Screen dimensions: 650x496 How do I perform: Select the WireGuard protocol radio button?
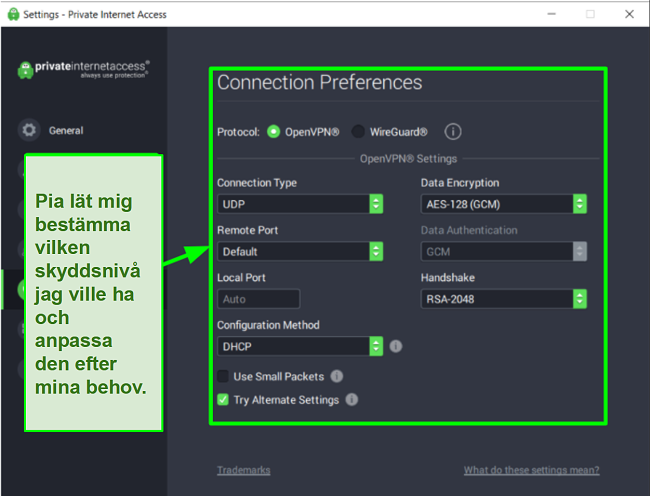[x=358, y=132]
